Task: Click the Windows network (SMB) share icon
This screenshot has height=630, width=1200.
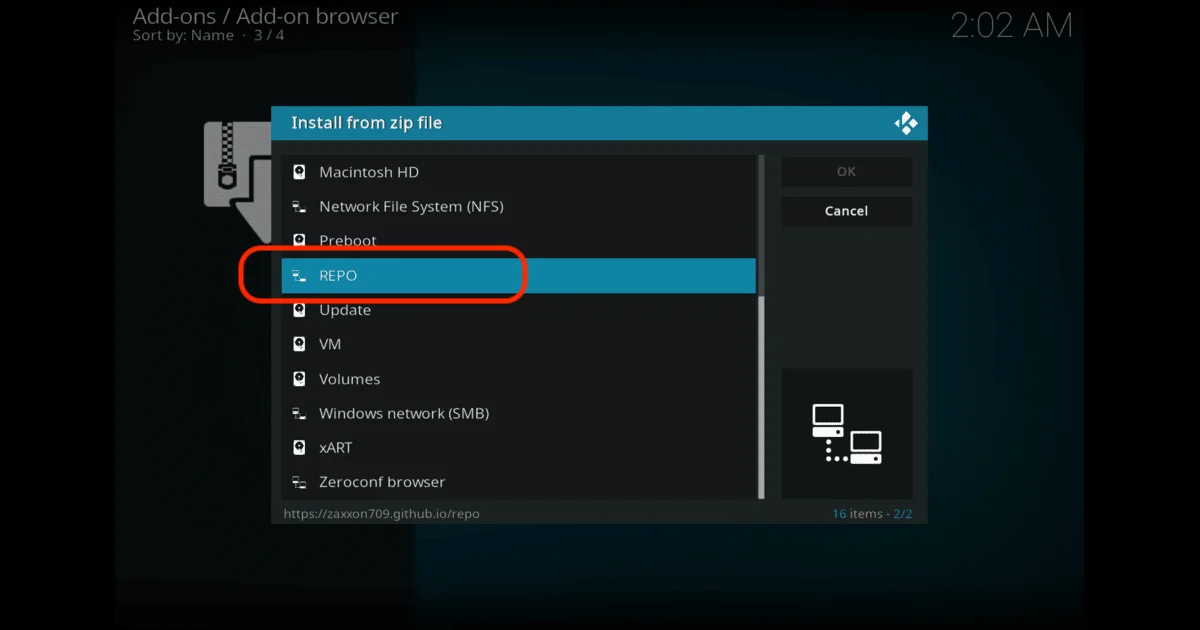Action: point(299,413)
